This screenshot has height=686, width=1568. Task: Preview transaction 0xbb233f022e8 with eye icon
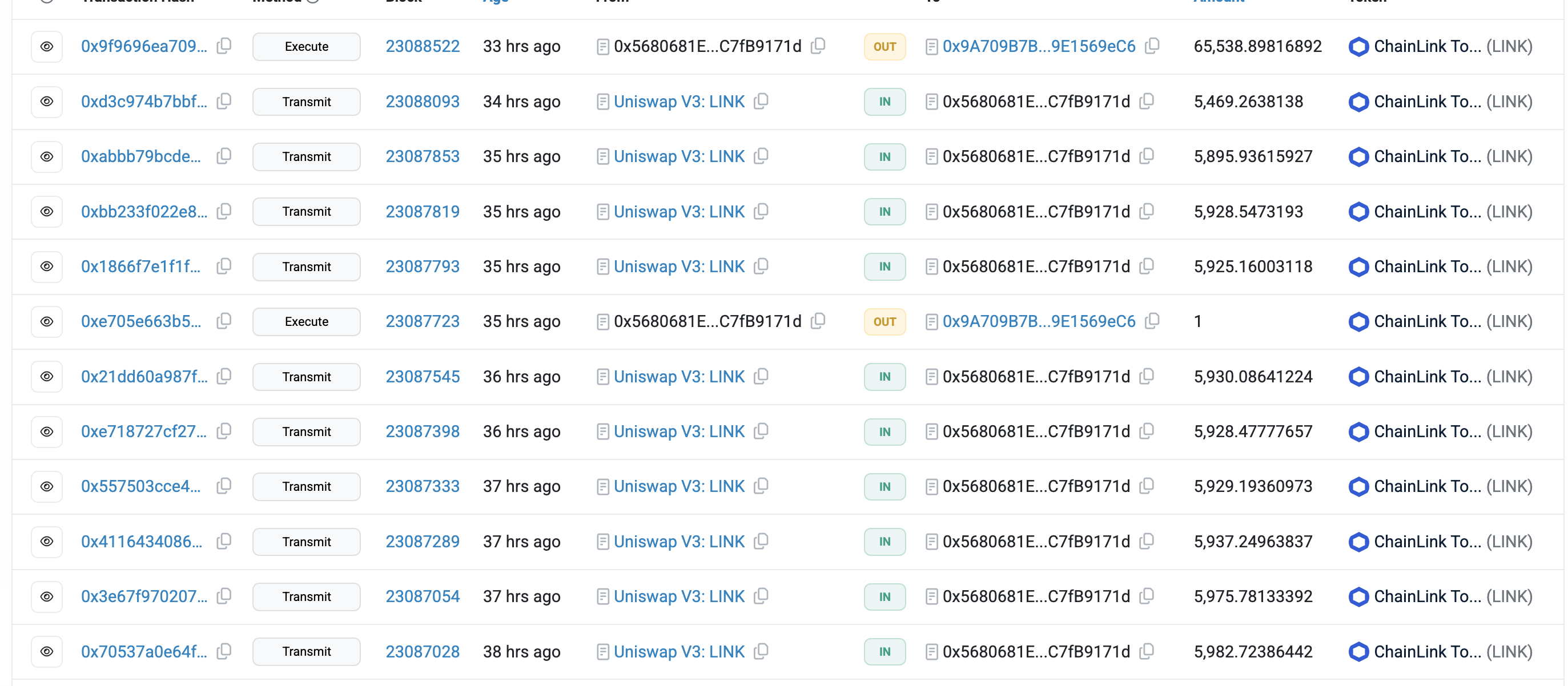pyautogui.click(x=47, y=212)
